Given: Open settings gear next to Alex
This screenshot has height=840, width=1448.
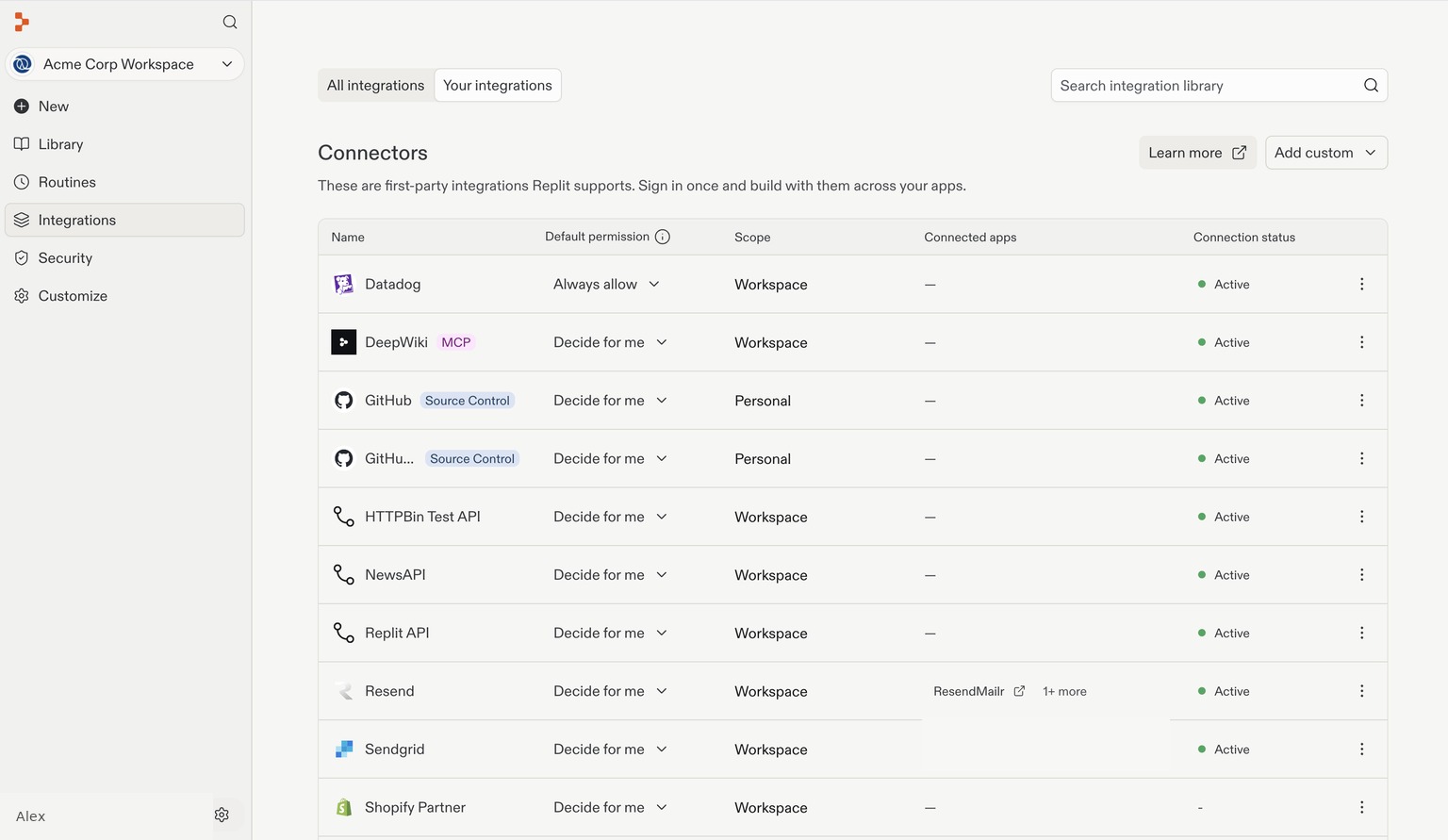Looking at the screenshot, I should (x=222, y=815).
